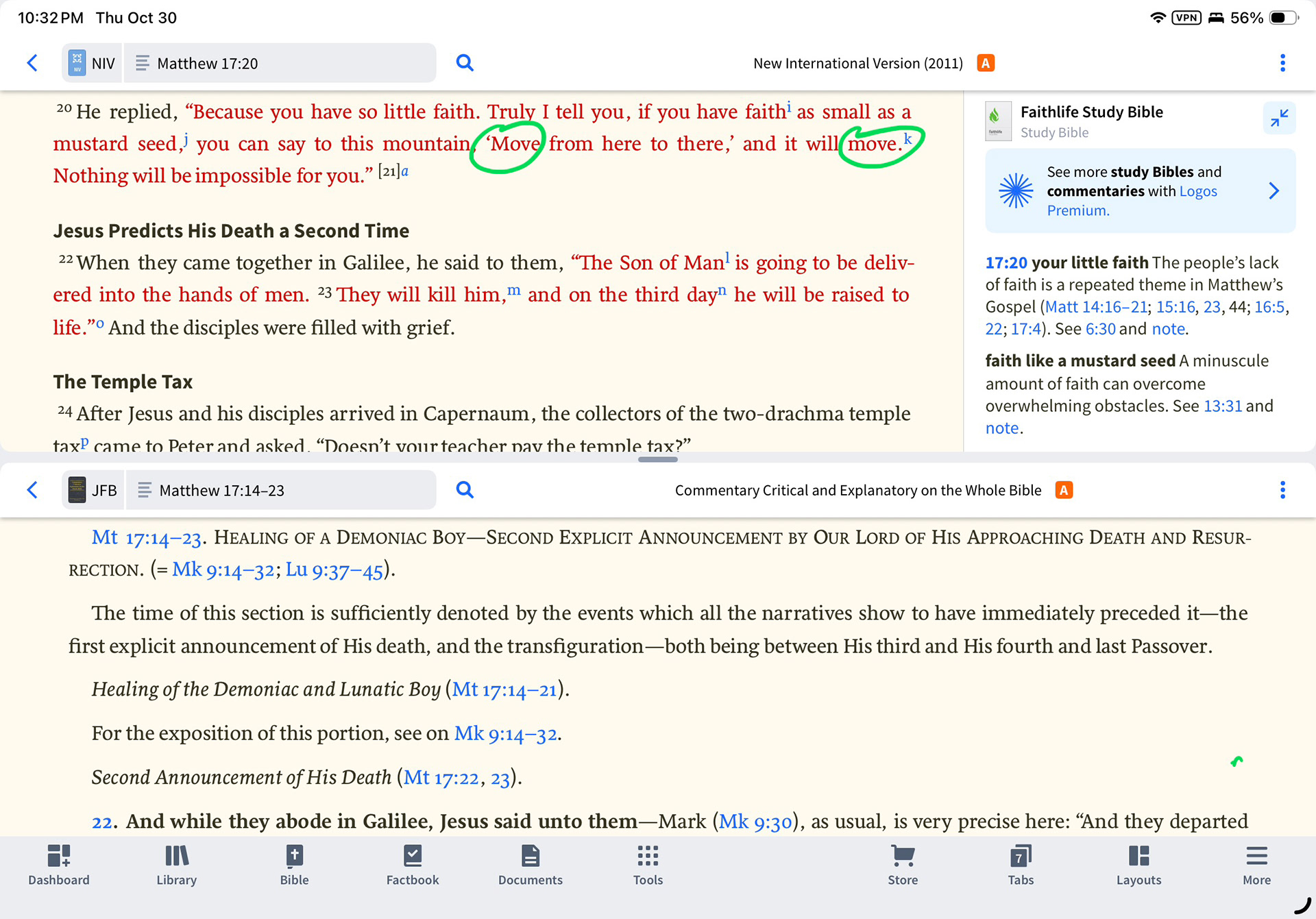Toggle orange A link-set badge on commentary panel
Screen dimensions: 1316x919
coord(1064,490)
